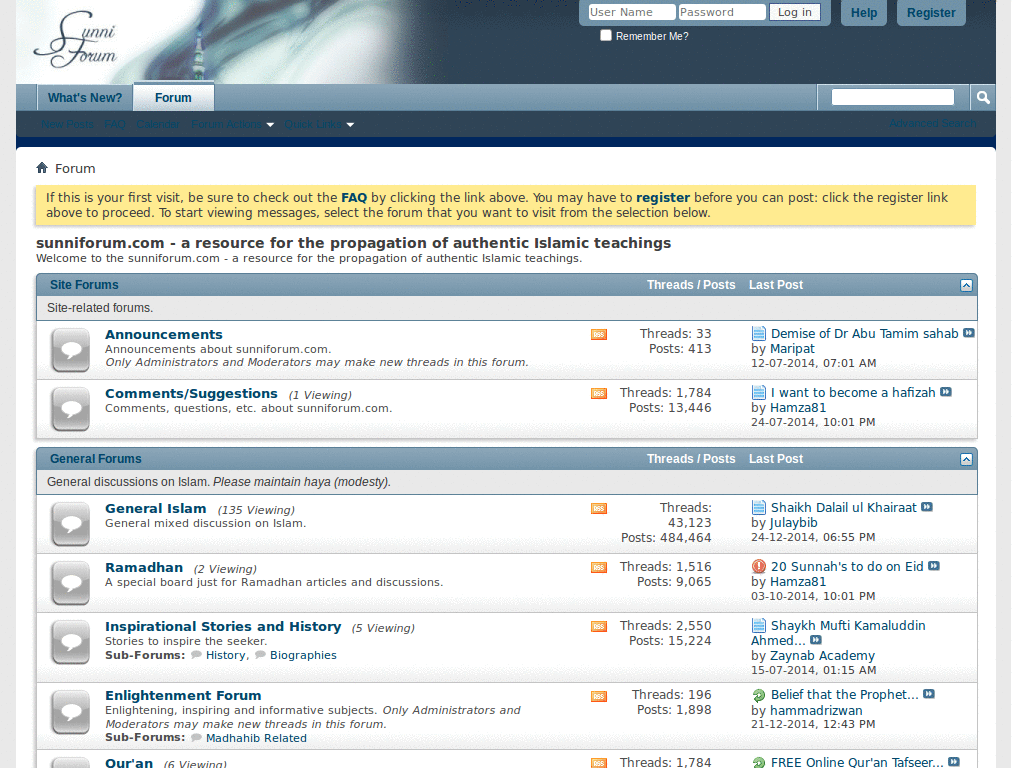Open the register link in the notice

coord(663,198)
